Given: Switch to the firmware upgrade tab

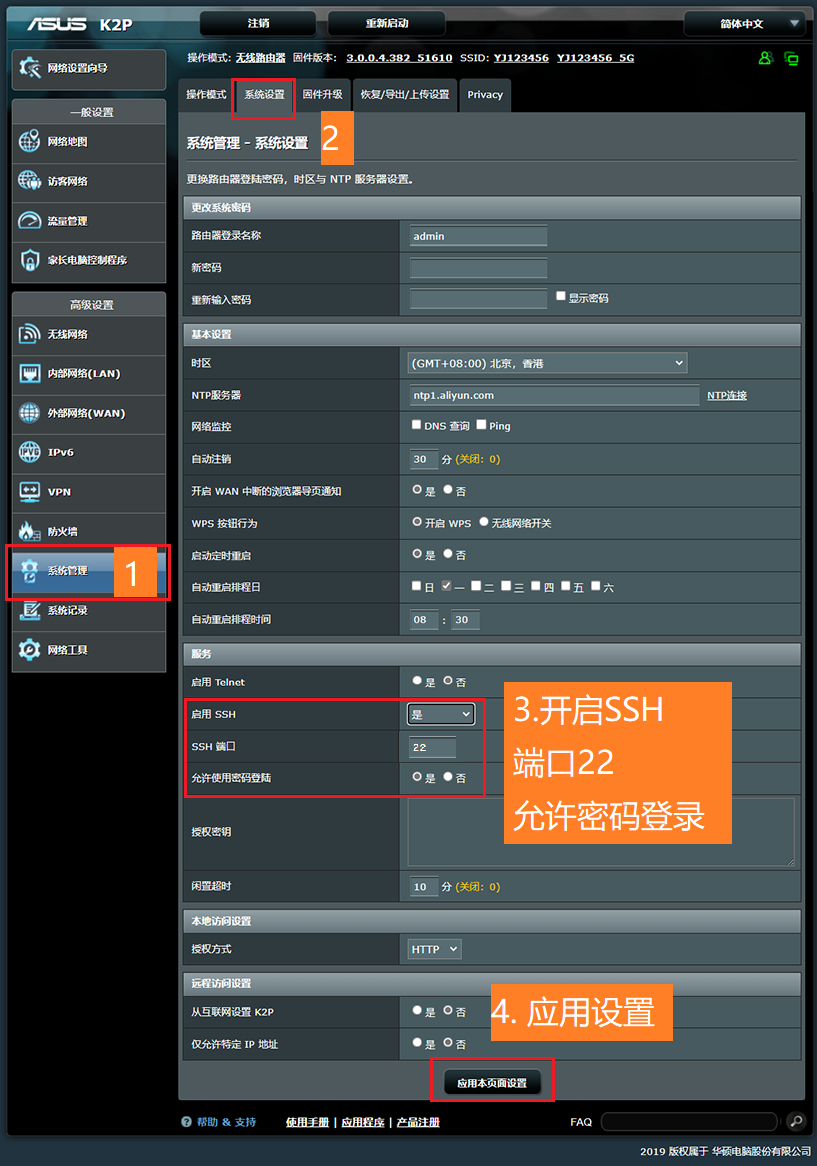Looking at the screenshot, I should point(323,94).
